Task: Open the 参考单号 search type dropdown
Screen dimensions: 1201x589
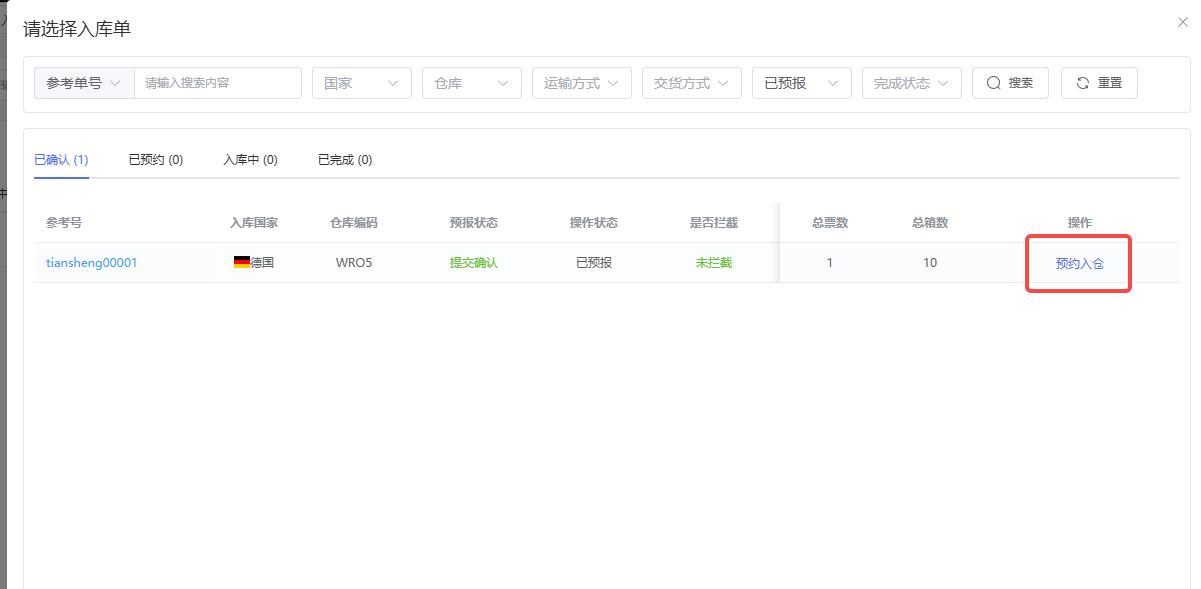Action: [85, 83]
